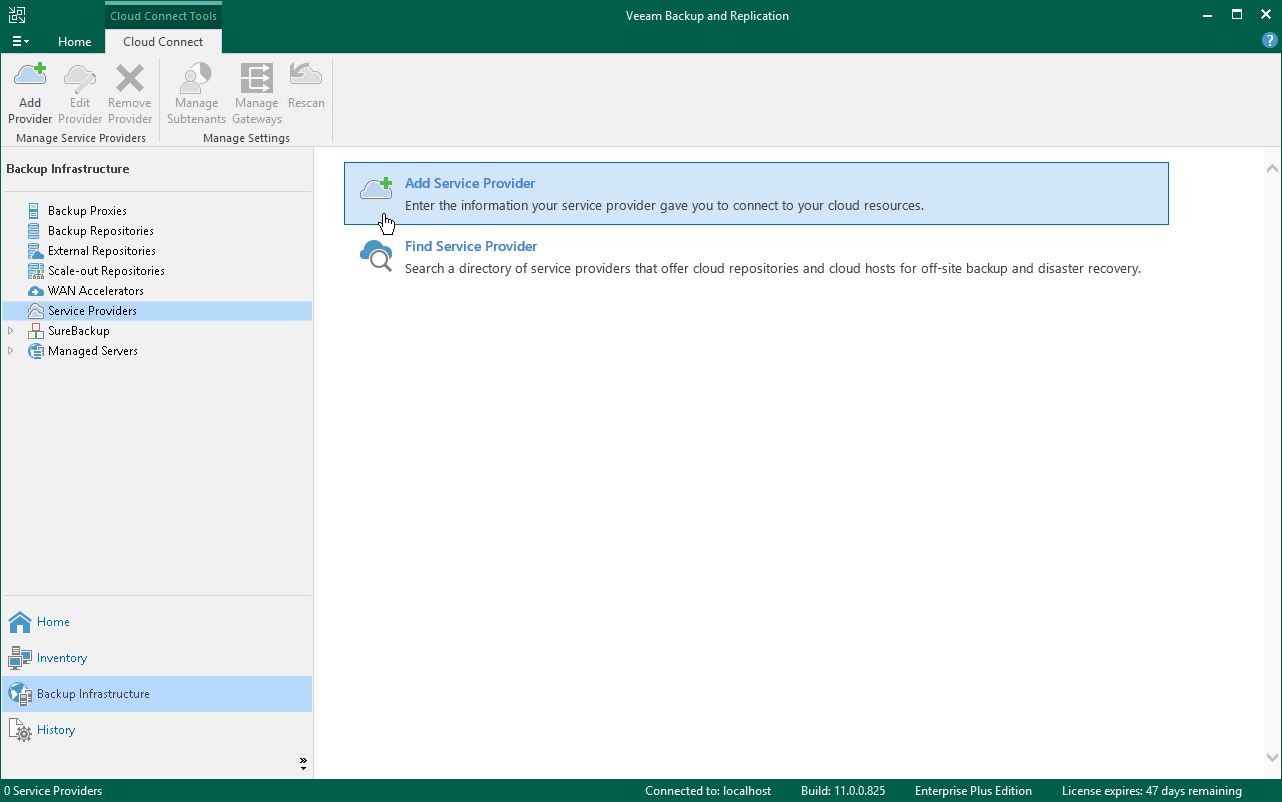Click the Veeam app icon in title bar
The height and width of the screenshot is (802, 1282).
pos(17,15)
